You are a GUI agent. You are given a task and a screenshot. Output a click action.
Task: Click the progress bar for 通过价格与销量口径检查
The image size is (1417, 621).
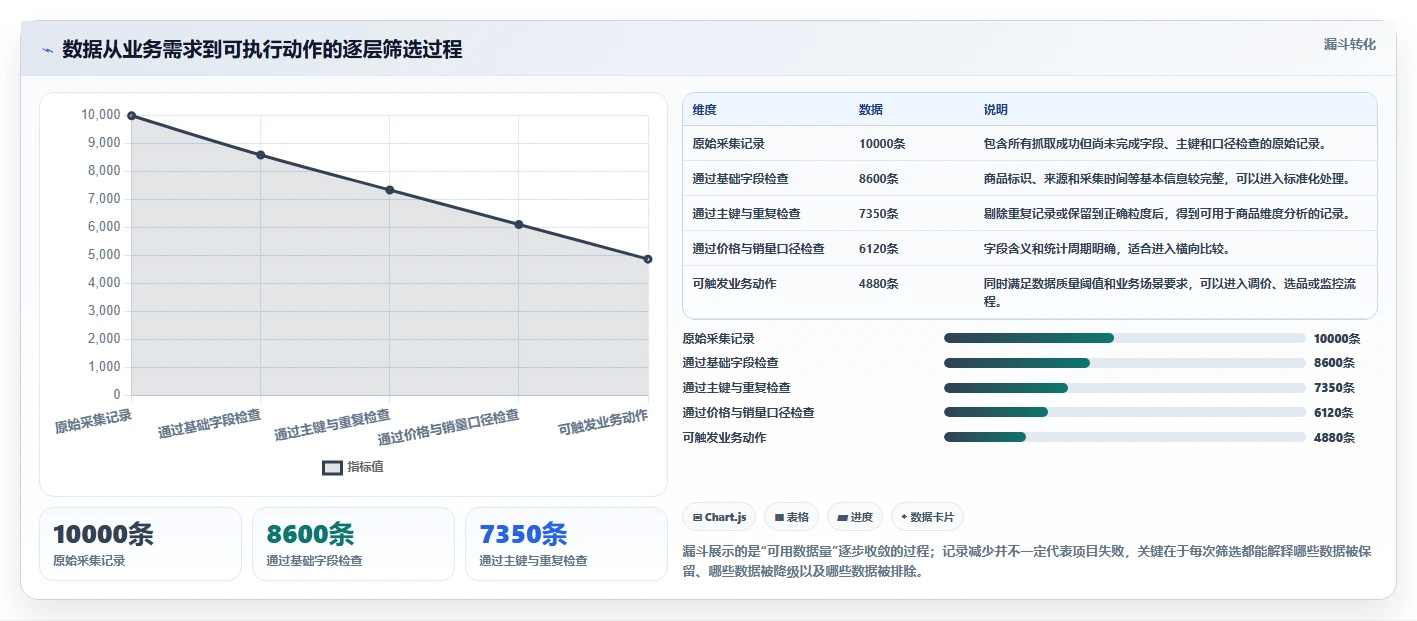click(x=1124, y=412)
